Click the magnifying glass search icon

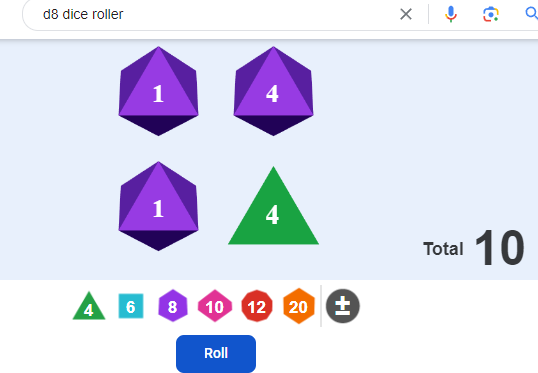[531, 14]
